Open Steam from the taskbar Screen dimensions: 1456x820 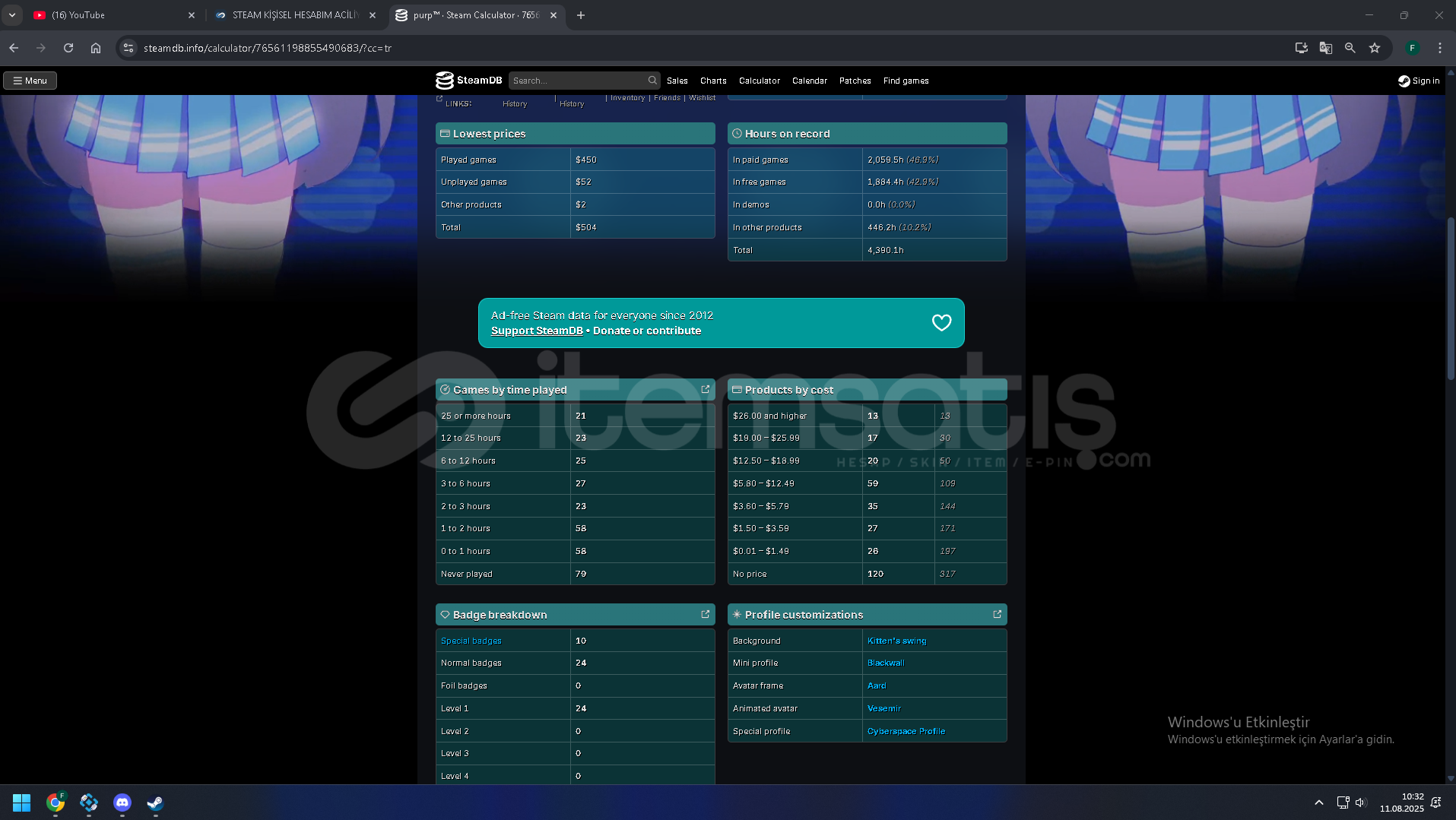tap(155, 803)
